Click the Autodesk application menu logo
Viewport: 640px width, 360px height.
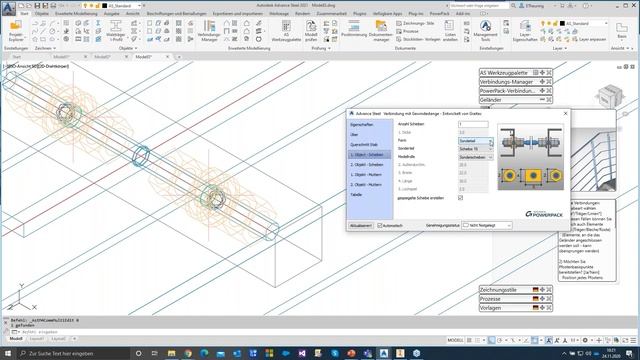click(8, 8)
